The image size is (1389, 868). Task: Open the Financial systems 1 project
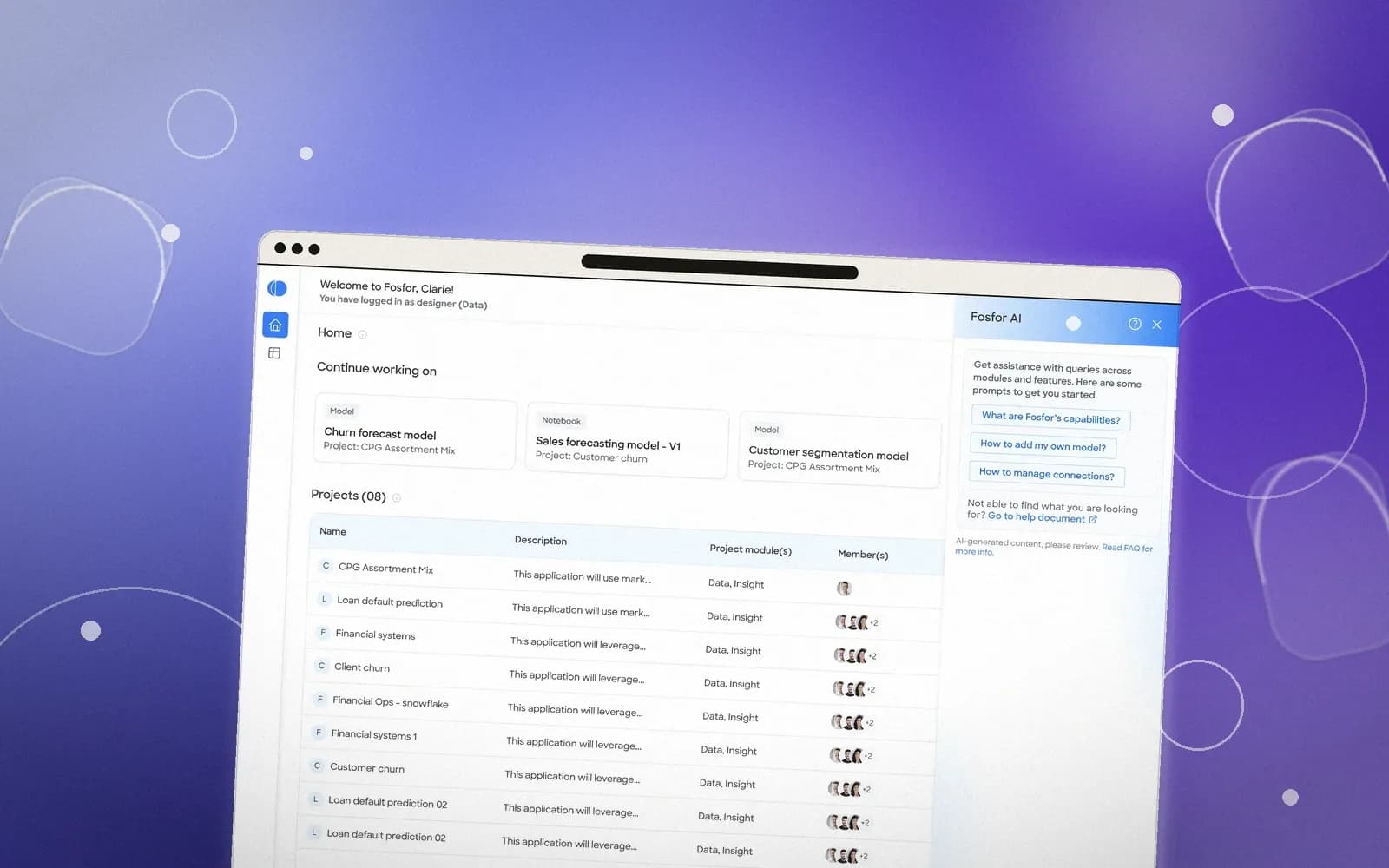point(374,735)
